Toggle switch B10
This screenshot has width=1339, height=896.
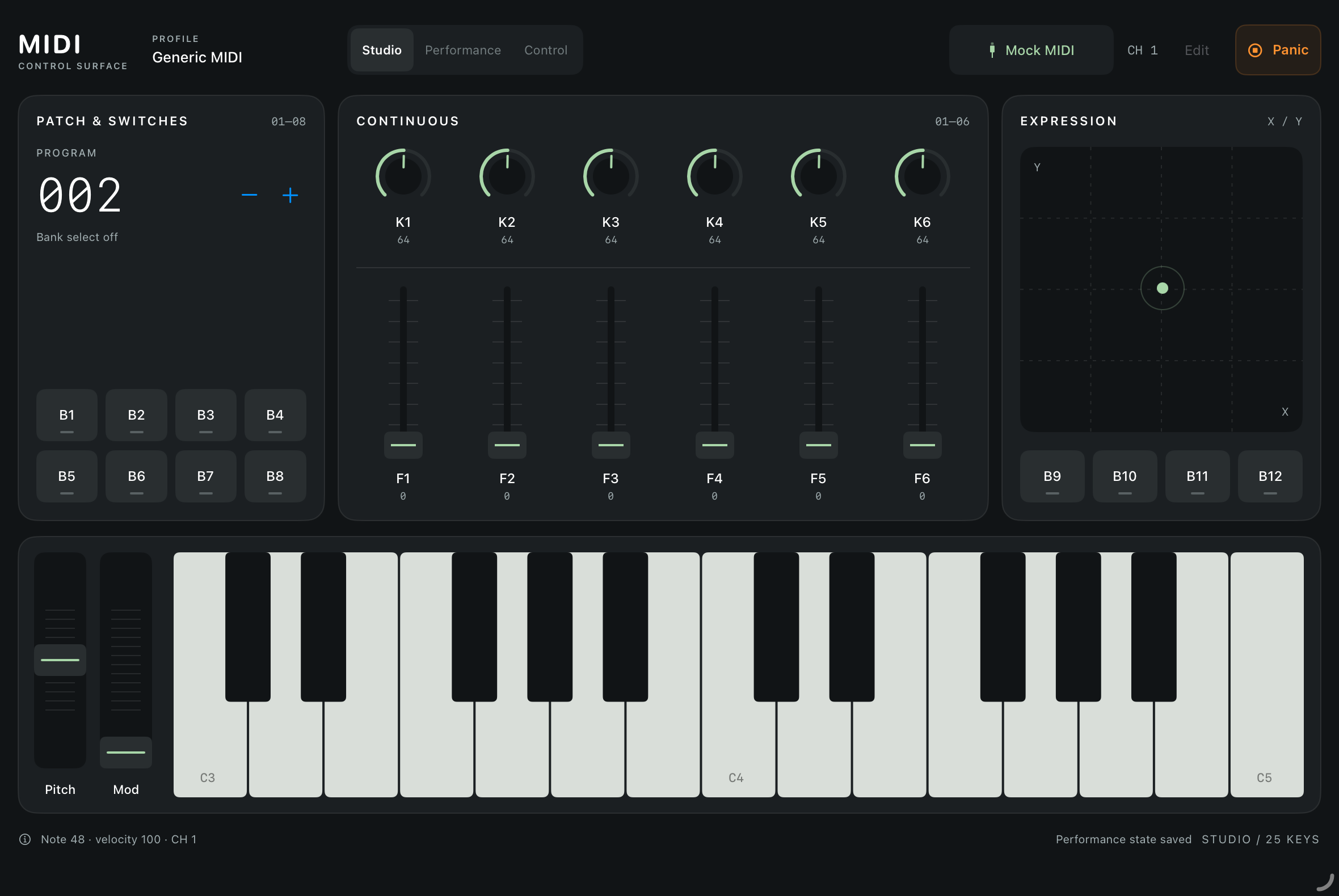point(1125,476)
